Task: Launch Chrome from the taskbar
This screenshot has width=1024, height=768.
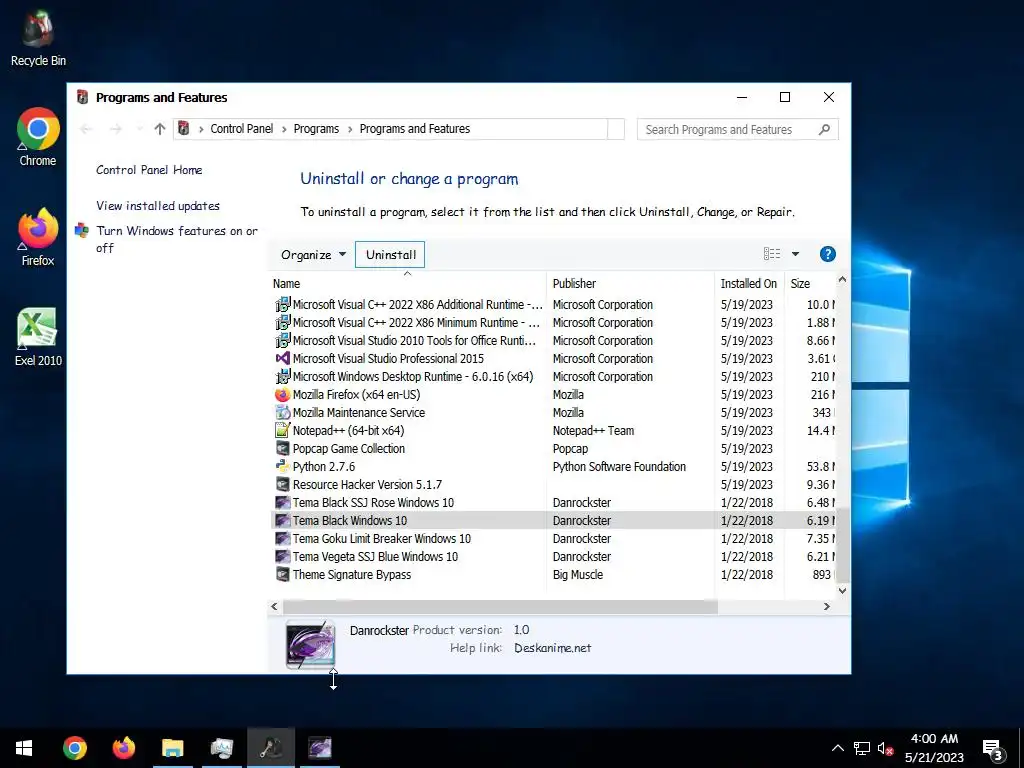Action: pyautogui.click(x=75, y=748)
